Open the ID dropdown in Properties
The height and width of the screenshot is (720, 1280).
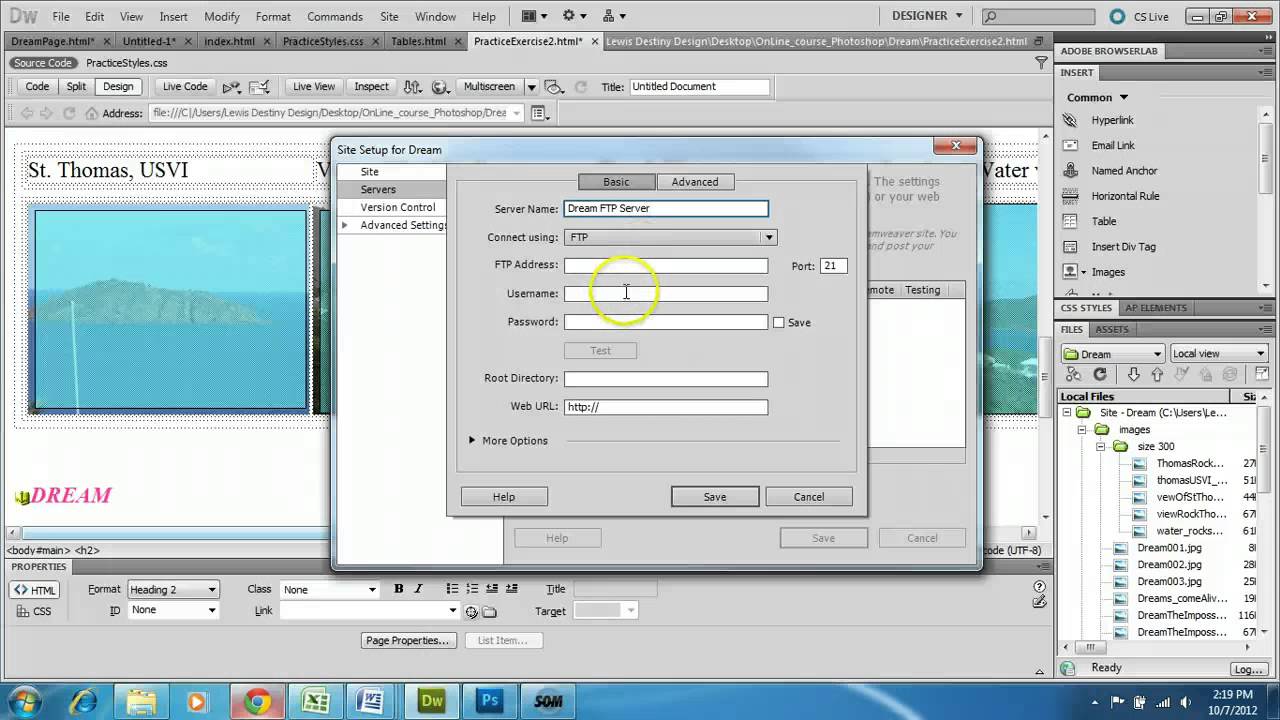(x=172, y=610)
